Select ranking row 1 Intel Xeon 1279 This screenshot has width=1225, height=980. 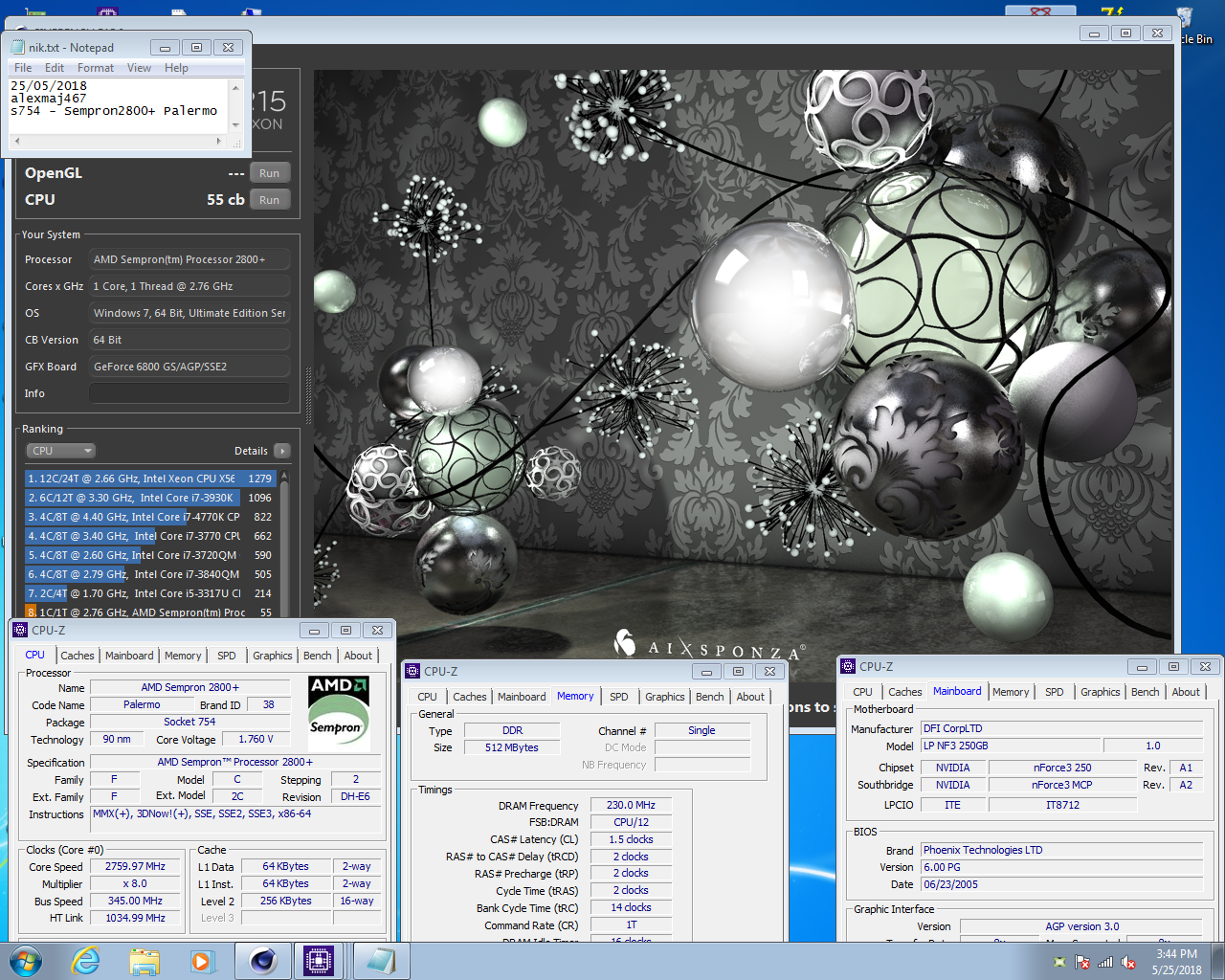[150, 479]
